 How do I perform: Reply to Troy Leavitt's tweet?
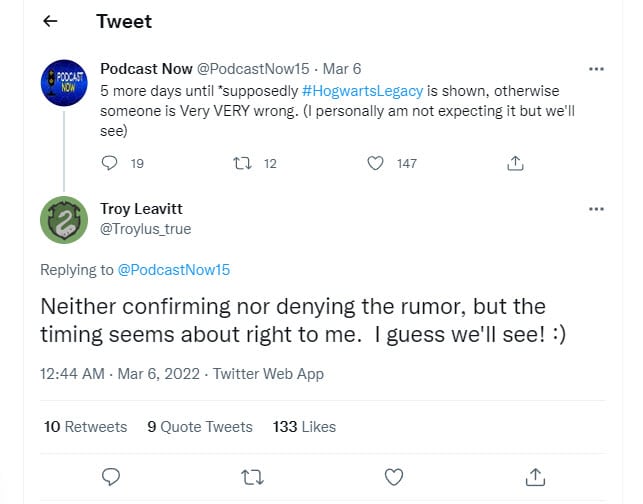[111, 477]
